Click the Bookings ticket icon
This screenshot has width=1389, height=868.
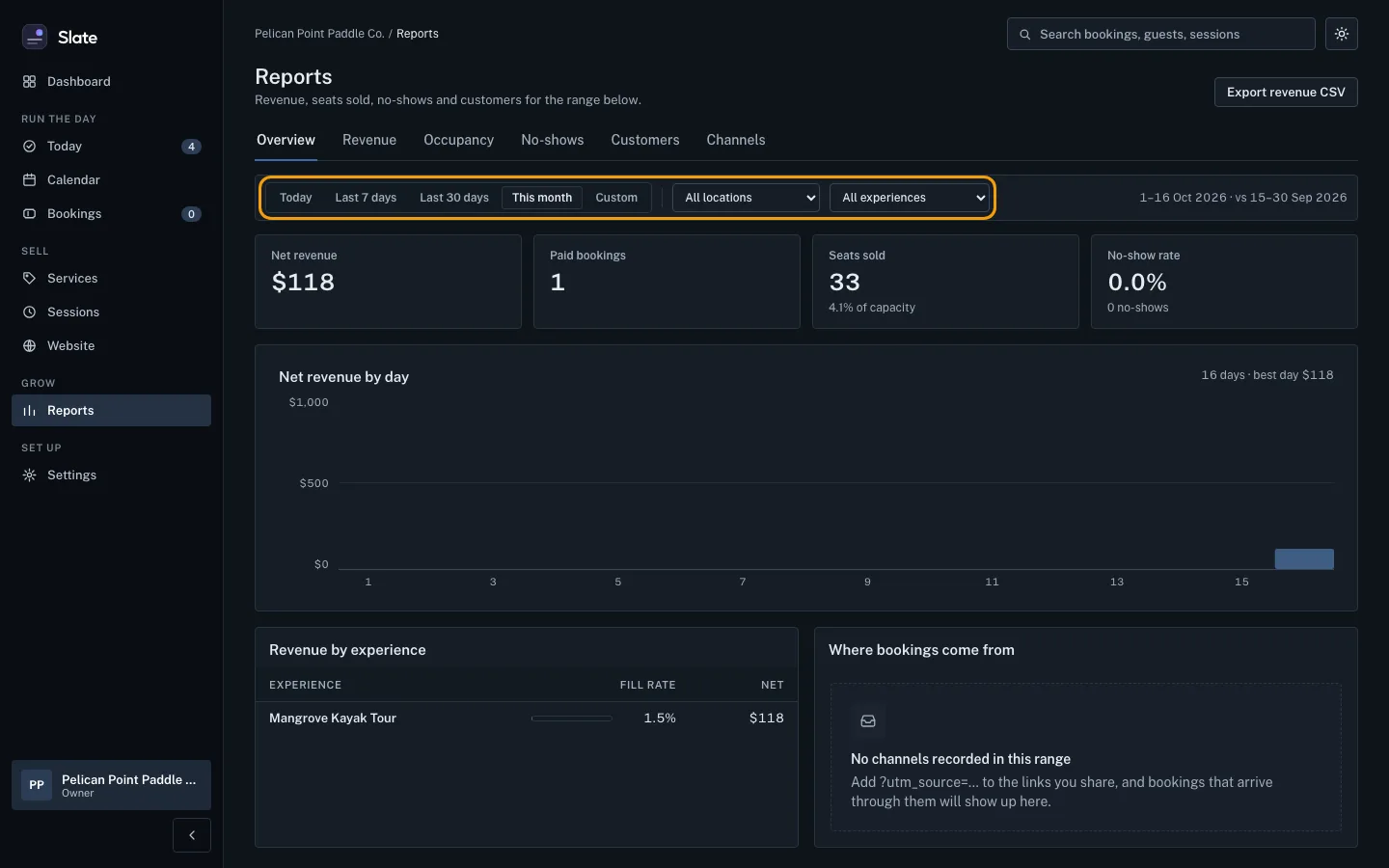click(x=29, y=214)
